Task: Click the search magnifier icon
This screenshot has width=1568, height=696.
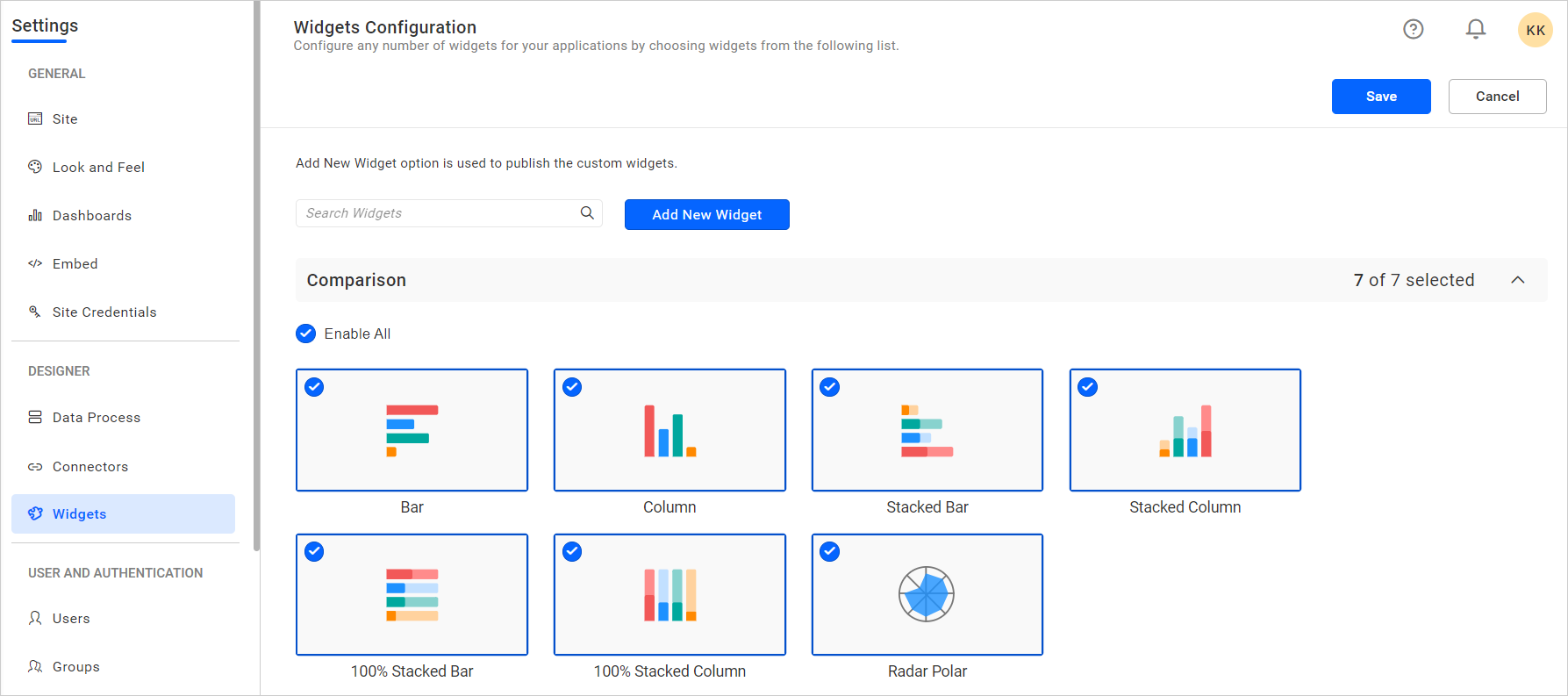Action: (x=587, y=213)
